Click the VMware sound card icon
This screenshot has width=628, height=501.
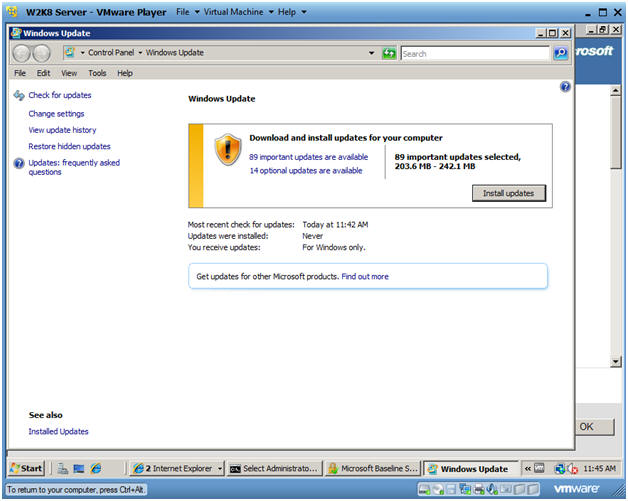pos(492,489)
